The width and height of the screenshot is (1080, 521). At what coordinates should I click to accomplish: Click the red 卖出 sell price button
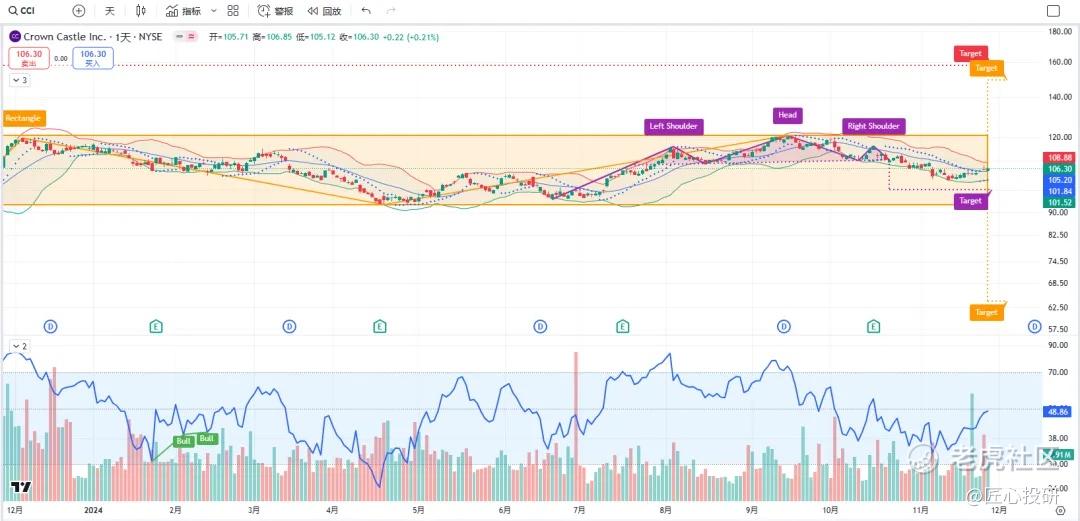(x=29, y=57)
